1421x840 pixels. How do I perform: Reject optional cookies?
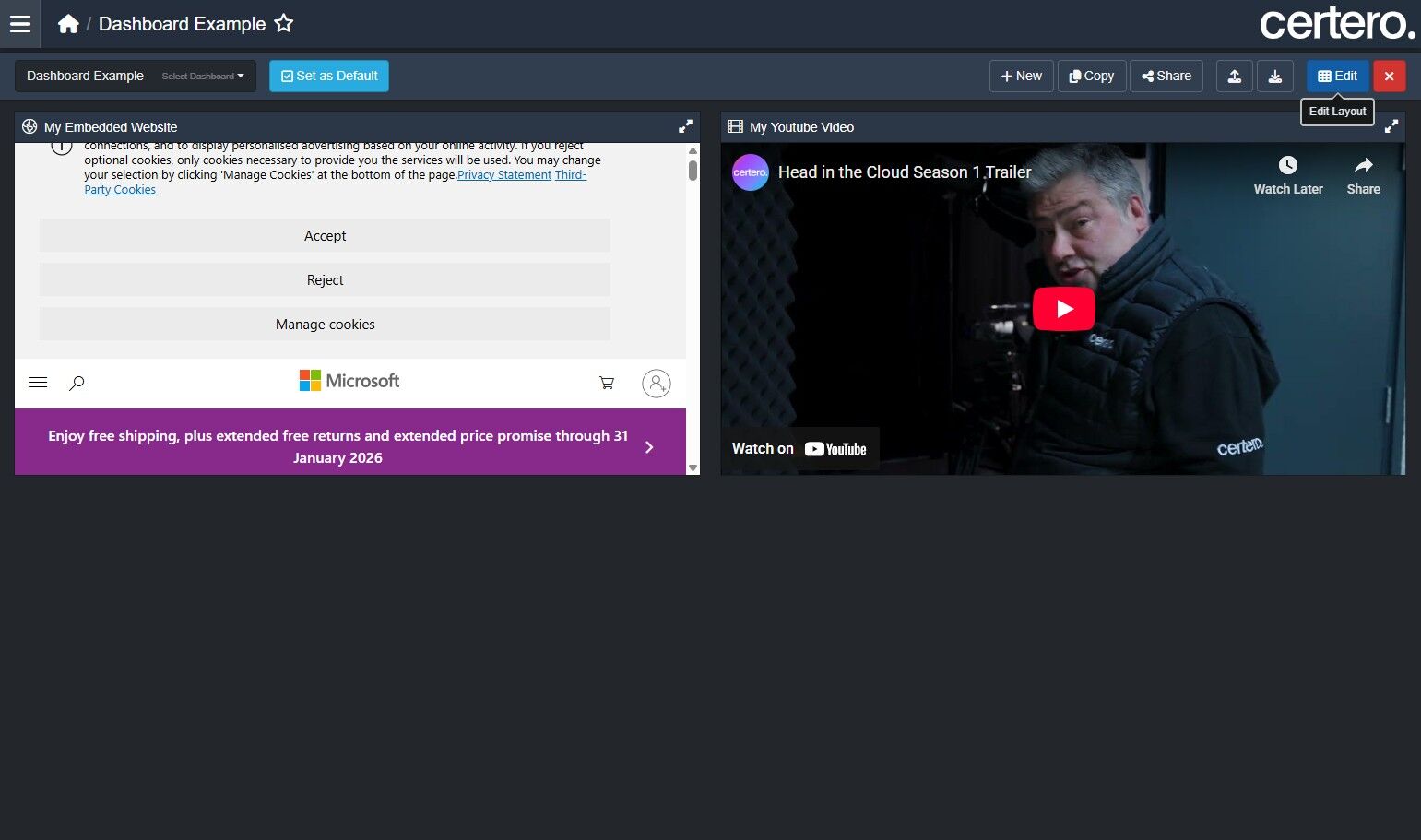point(325,280)
